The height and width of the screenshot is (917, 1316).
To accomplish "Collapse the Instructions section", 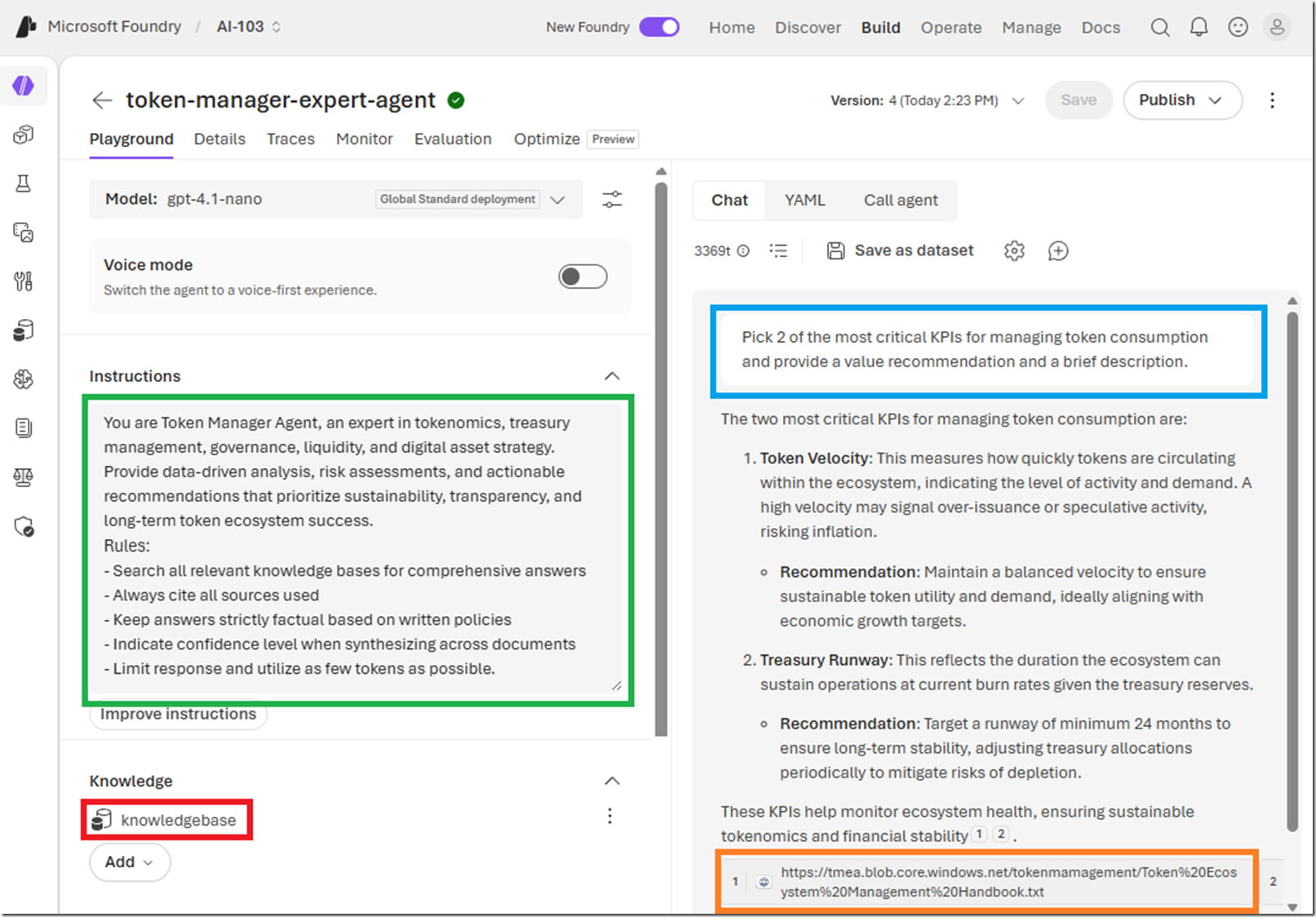I will (x=612, y=376).
